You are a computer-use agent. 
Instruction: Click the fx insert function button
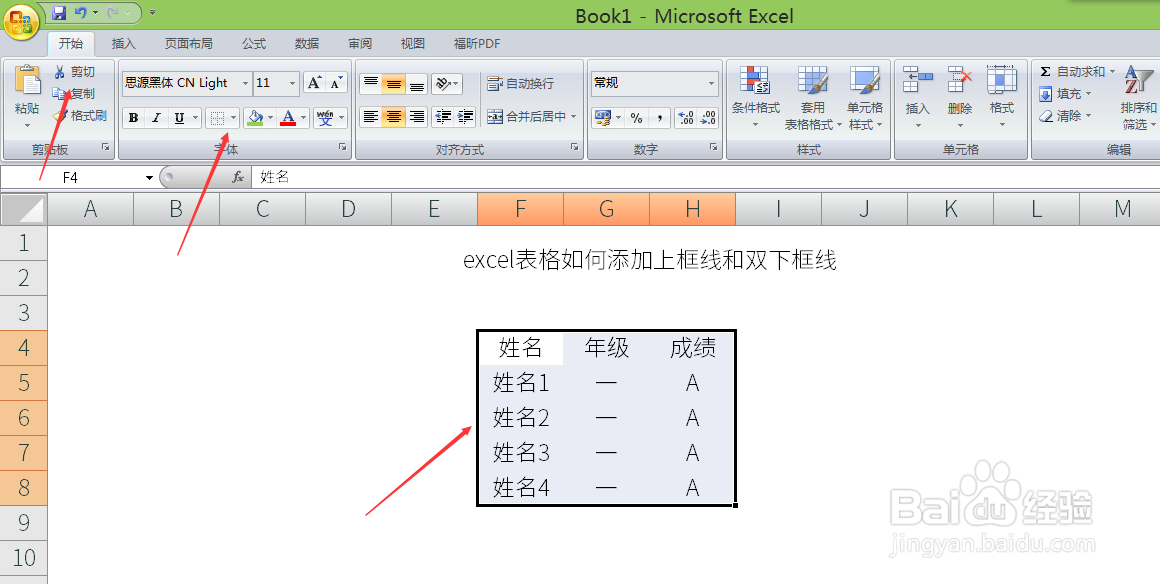(x=238, y=178)
